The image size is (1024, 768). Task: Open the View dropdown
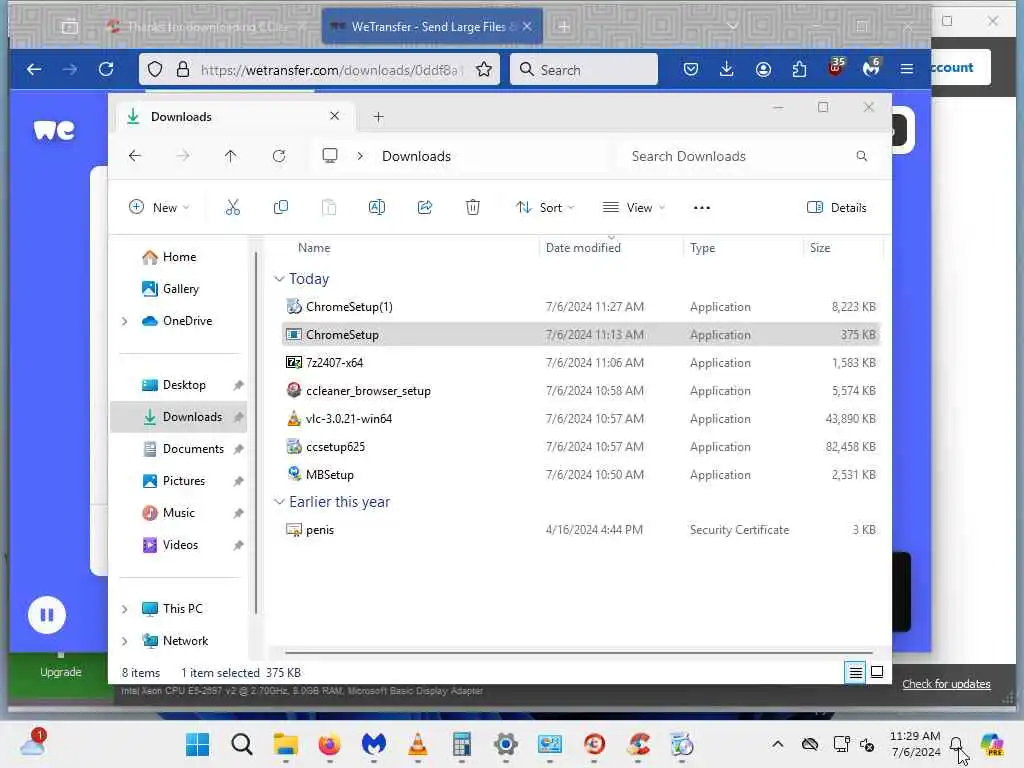click(633, 208)
